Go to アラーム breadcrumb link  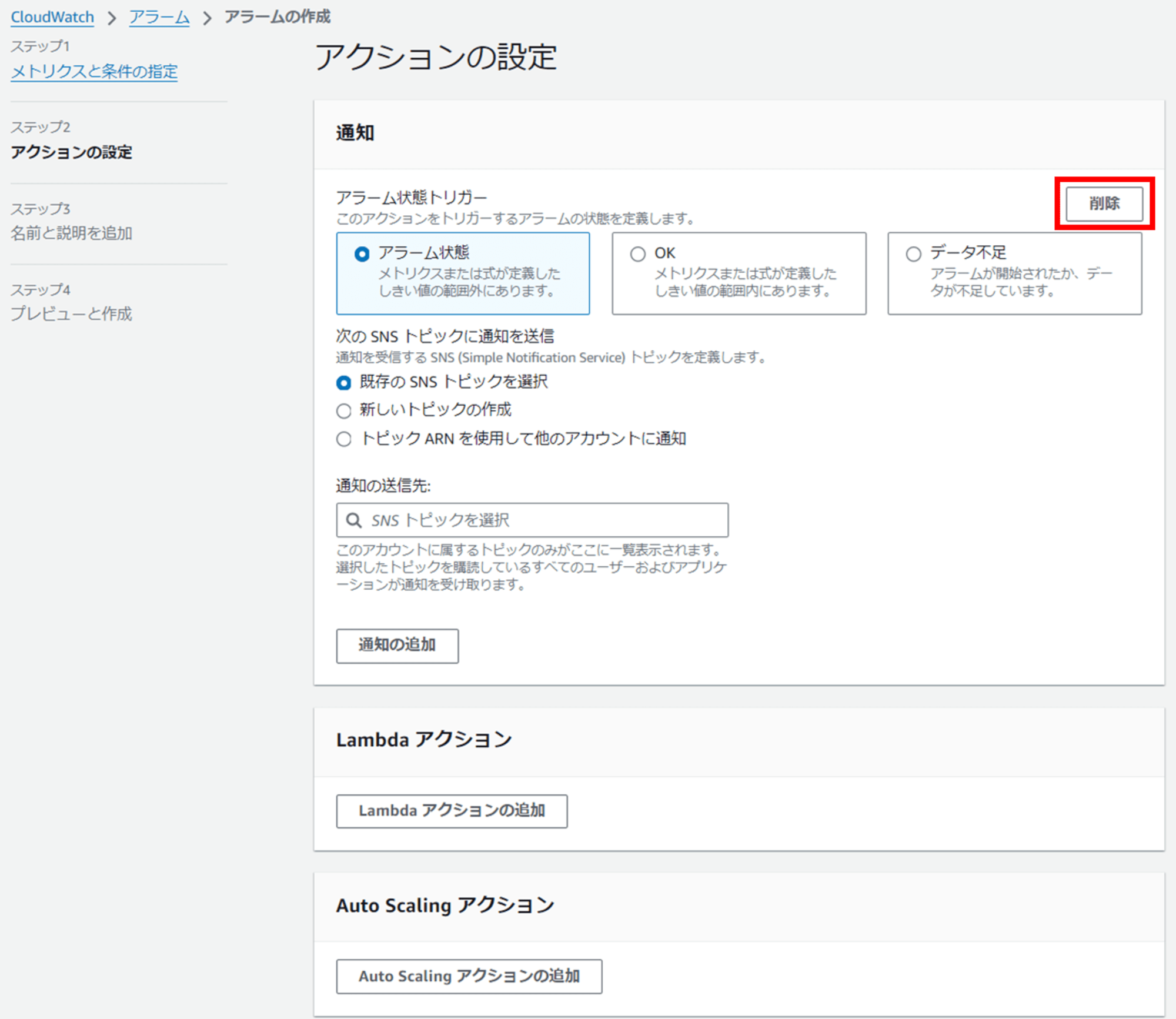(159, 17)
